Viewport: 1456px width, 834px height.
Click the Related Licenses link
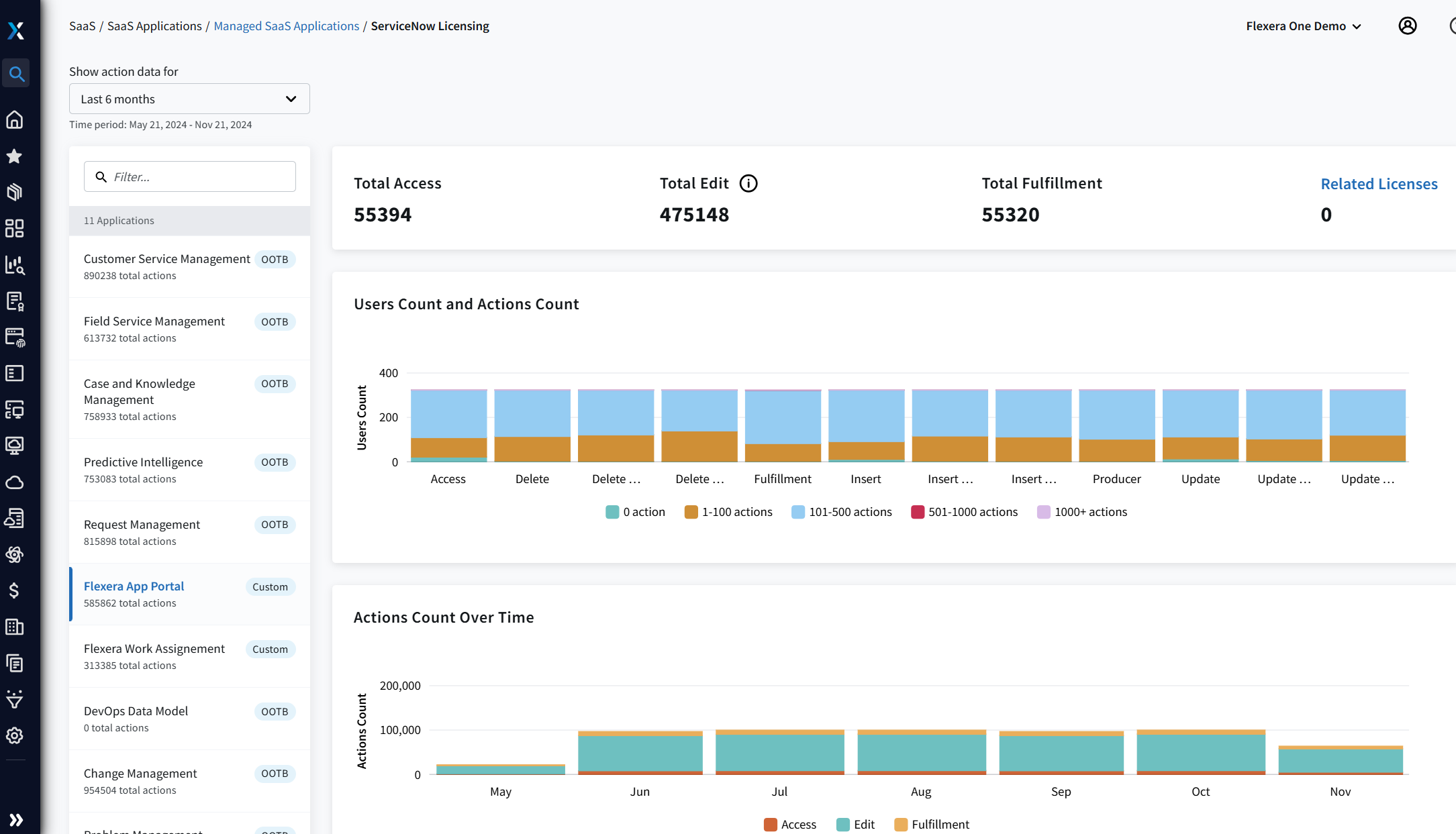coord(1379,185)
